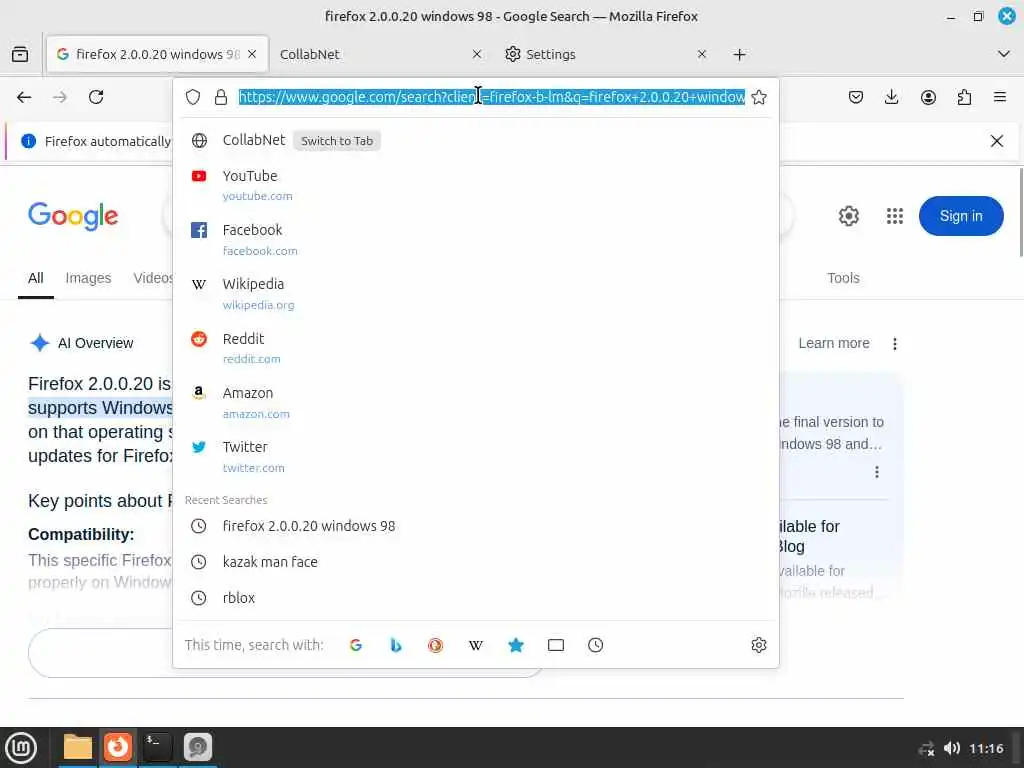Open search settings gear in dropdown
This screenshot has width=1024, height=768.
759,645
